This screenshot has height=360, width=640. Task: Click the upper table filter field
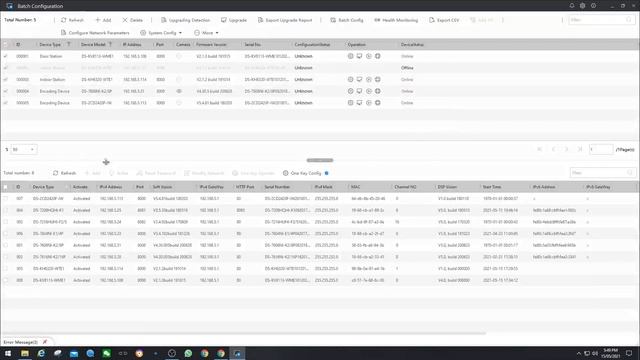(x=601, y=20)
